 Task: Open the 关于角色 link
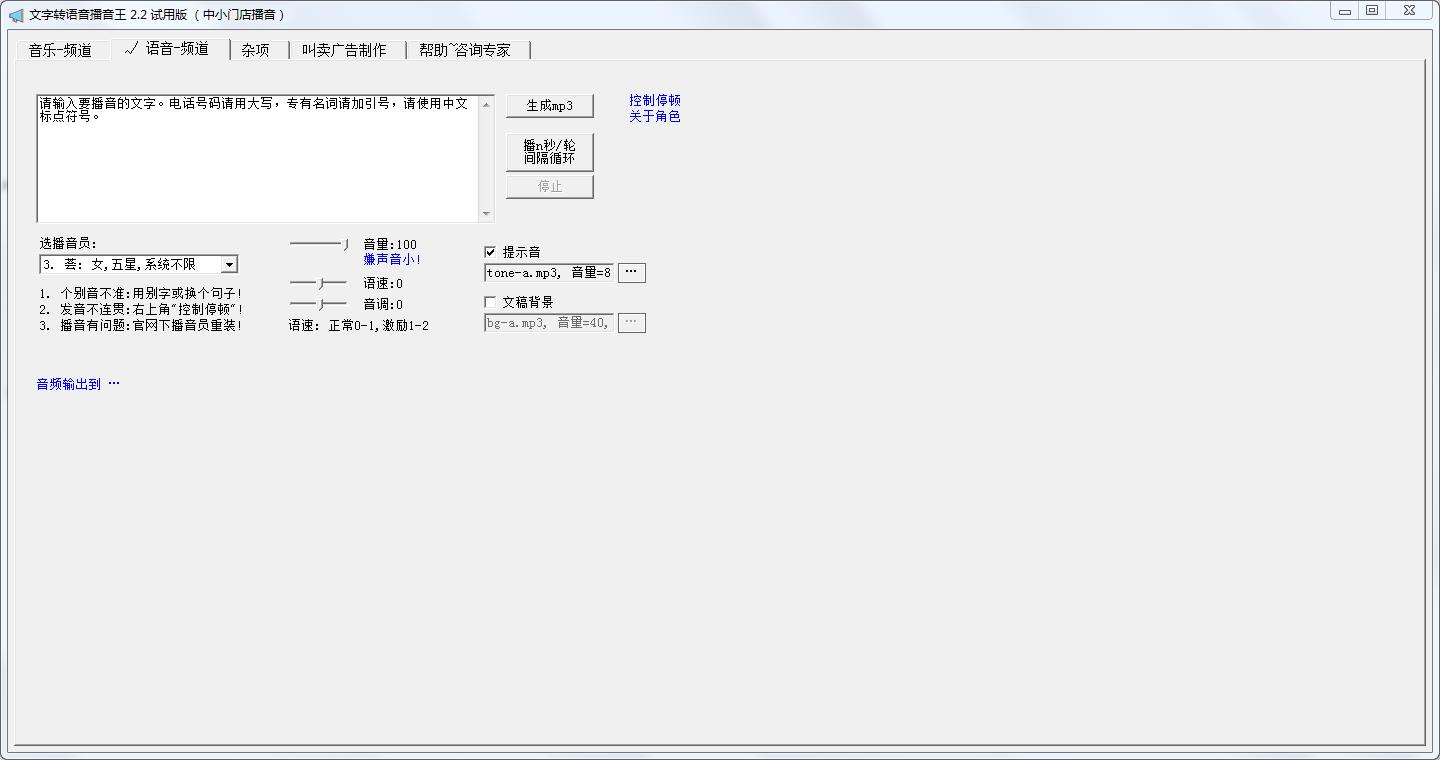click(x=655, y=116)
